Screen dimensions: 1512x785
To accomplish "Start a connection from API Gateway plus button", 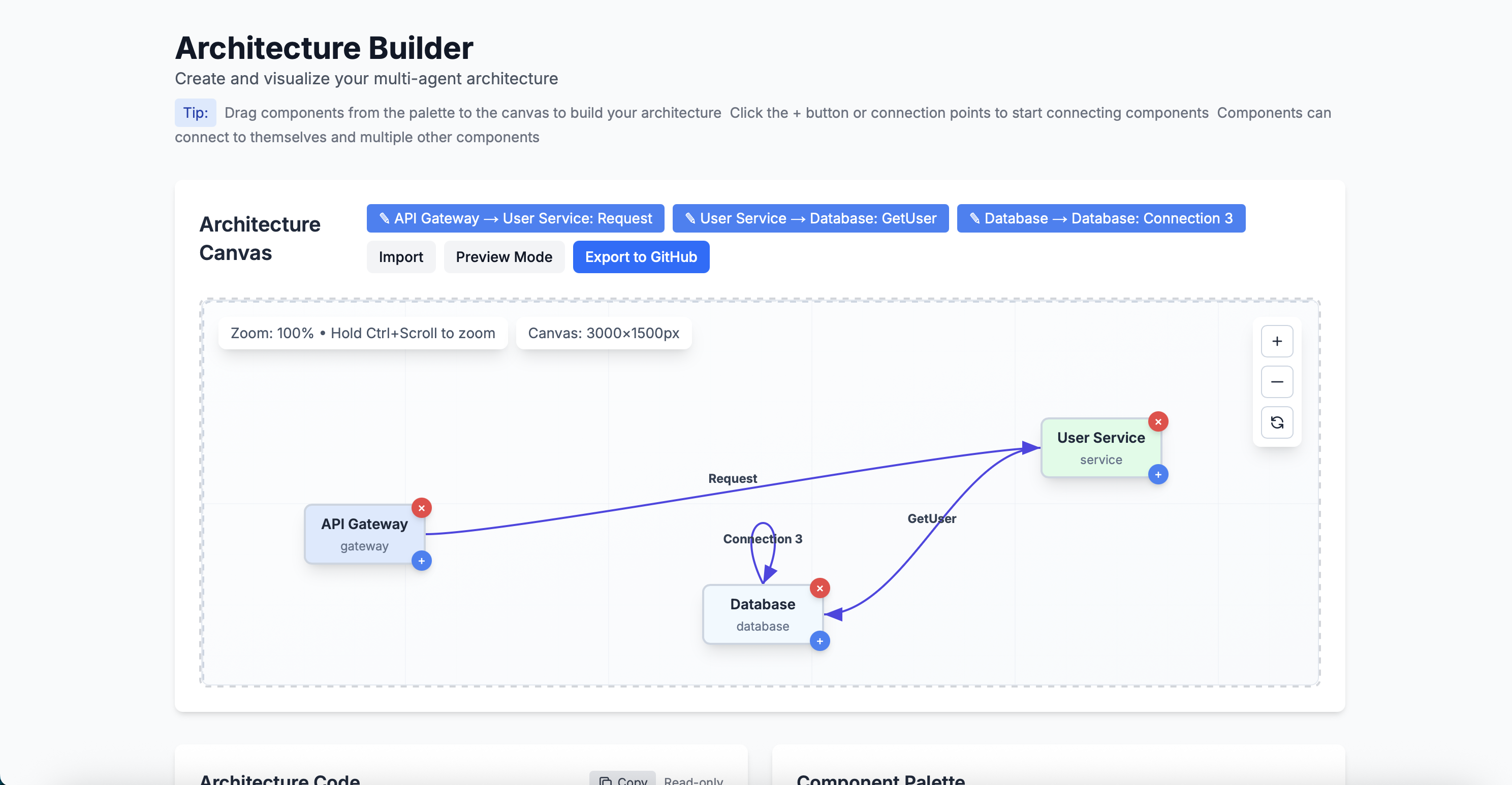I will coord(421,561).
